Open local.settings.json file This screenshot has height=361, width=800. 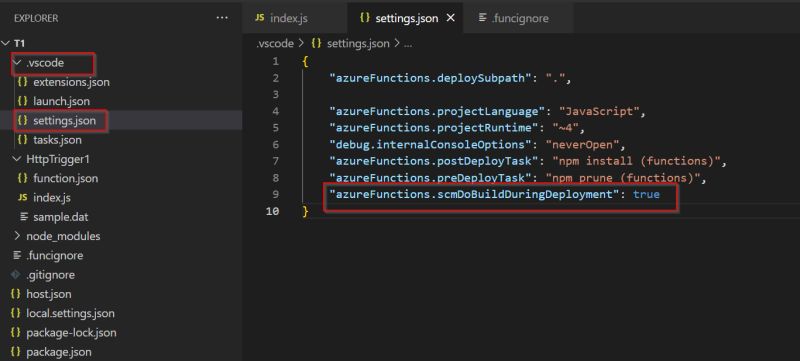[70, 314]
